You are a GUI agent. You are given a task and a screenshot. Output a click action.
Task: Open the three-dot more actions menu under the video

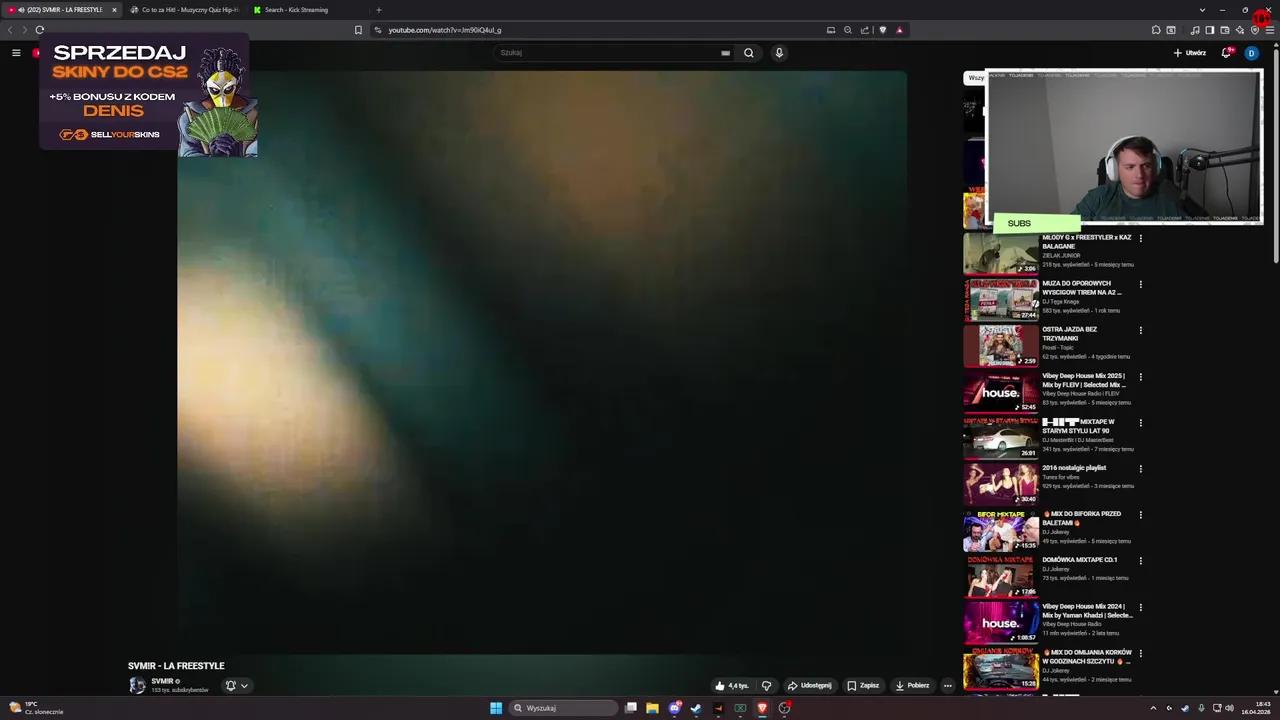tap(946, 685)
